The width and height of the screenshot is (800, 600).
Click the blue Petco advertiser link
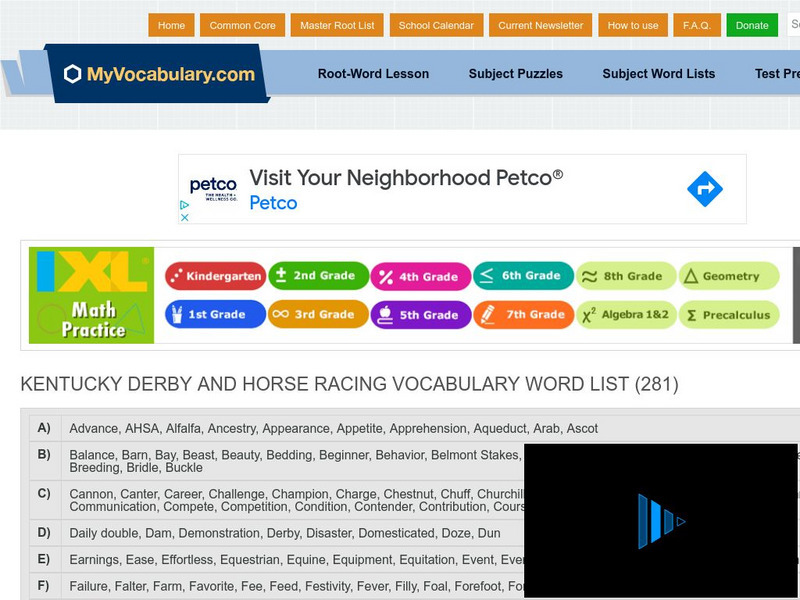pyautogui.click(x=273, y=203)
